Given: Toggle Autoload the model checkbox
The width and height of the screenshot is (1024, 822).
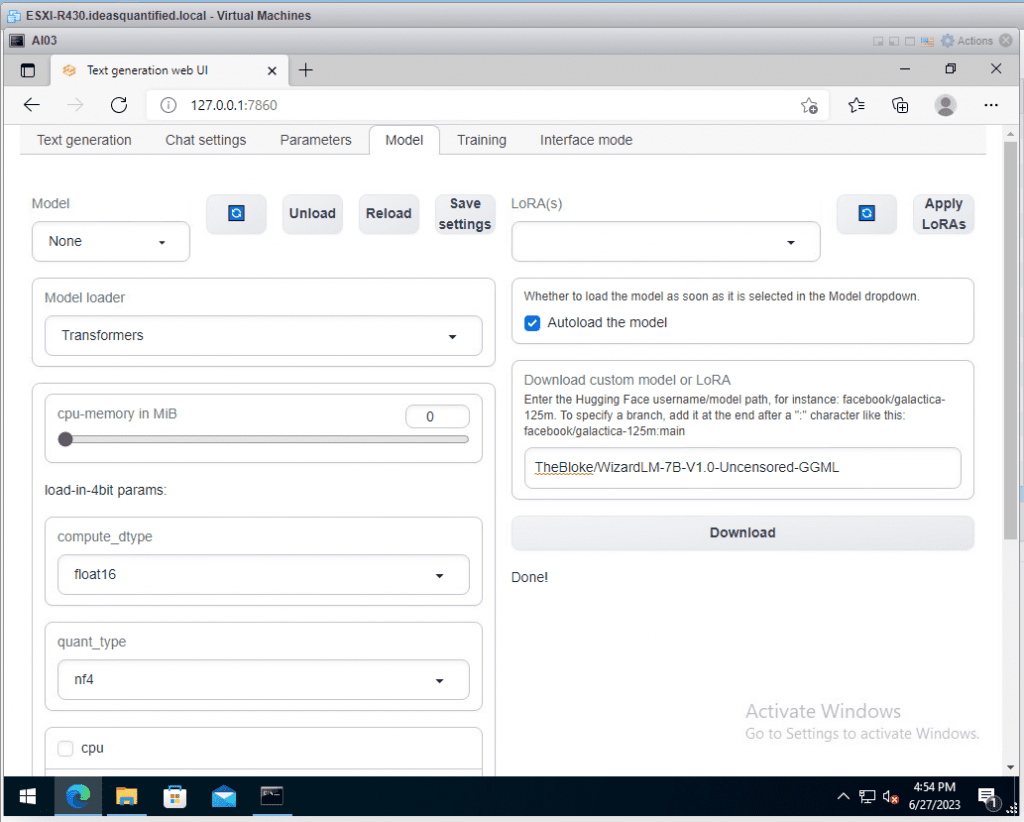Looking at the screenshot, I should [532, 323].
